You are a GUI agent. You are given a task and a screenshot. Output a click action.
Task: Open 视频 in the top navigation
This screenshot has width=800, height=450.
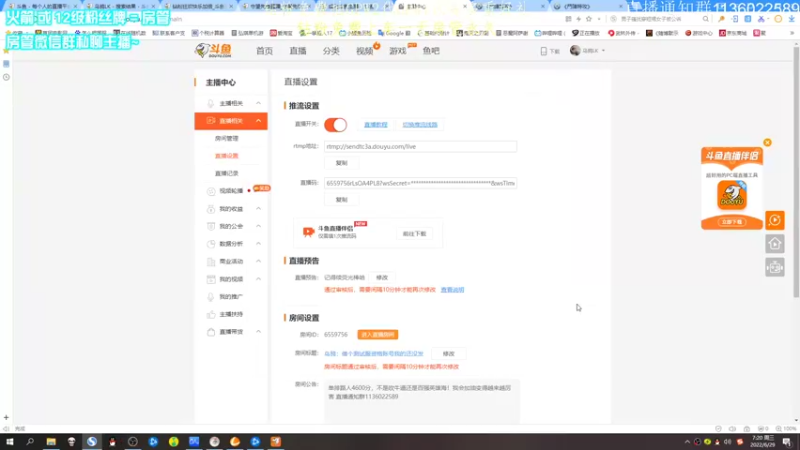click(x=364, y=51)
